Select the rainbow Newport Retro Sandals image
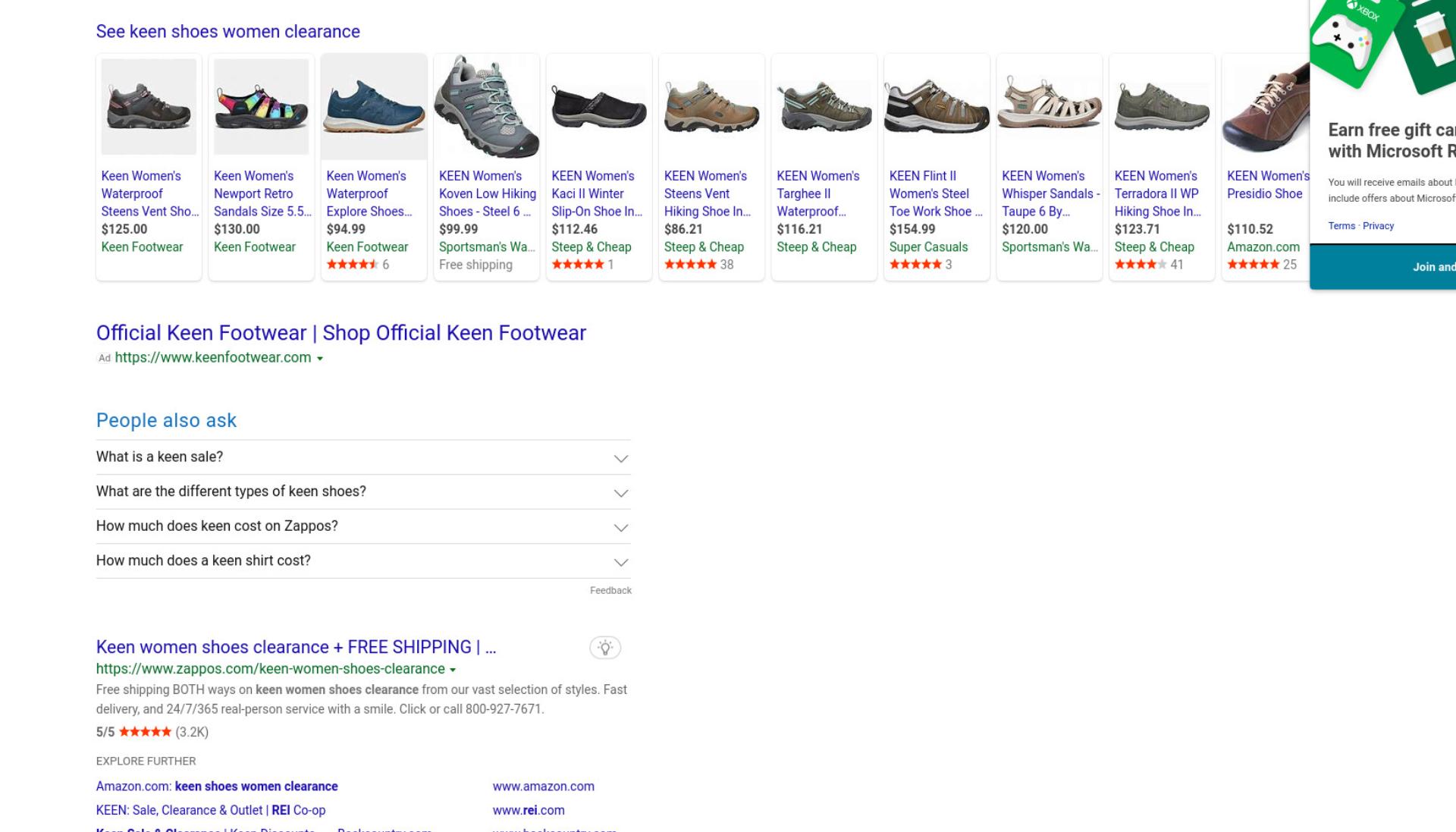The width and height of the screenshot is (1456, 832). click(x=261, y=107)
